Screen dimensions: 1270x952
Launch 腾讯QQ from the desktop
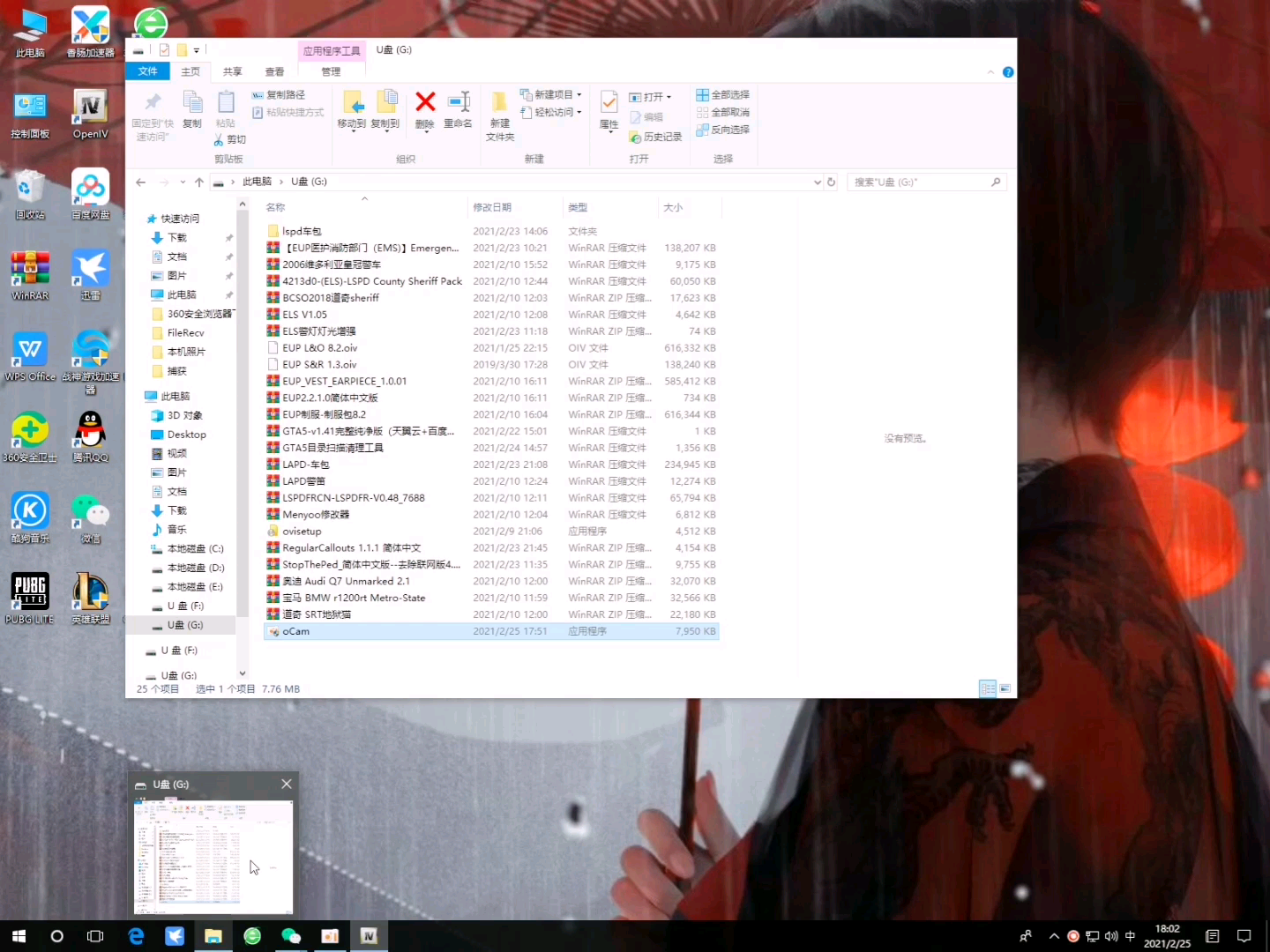[91, 437]
